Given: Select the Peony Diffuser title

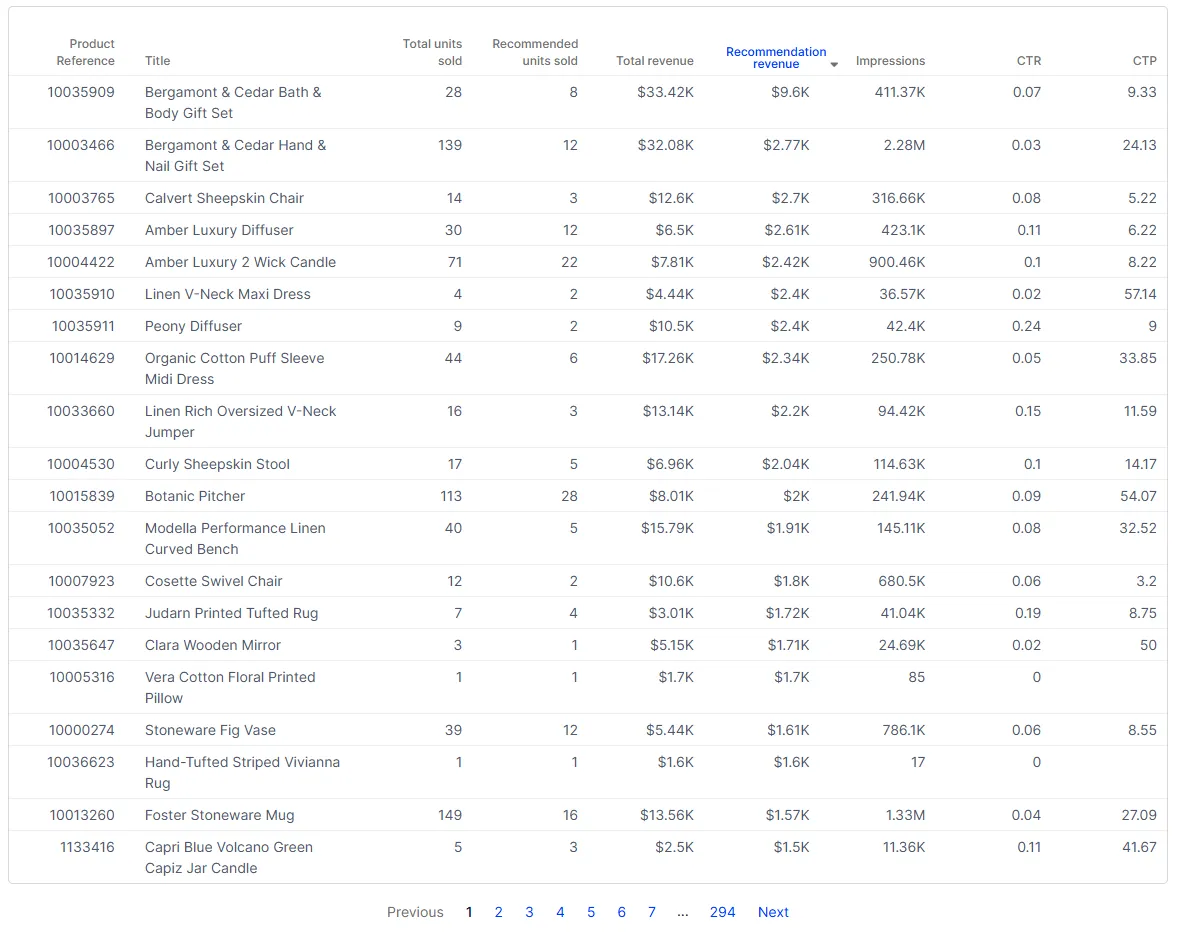Looking at the screenshot, I should [x=194, y=326].
